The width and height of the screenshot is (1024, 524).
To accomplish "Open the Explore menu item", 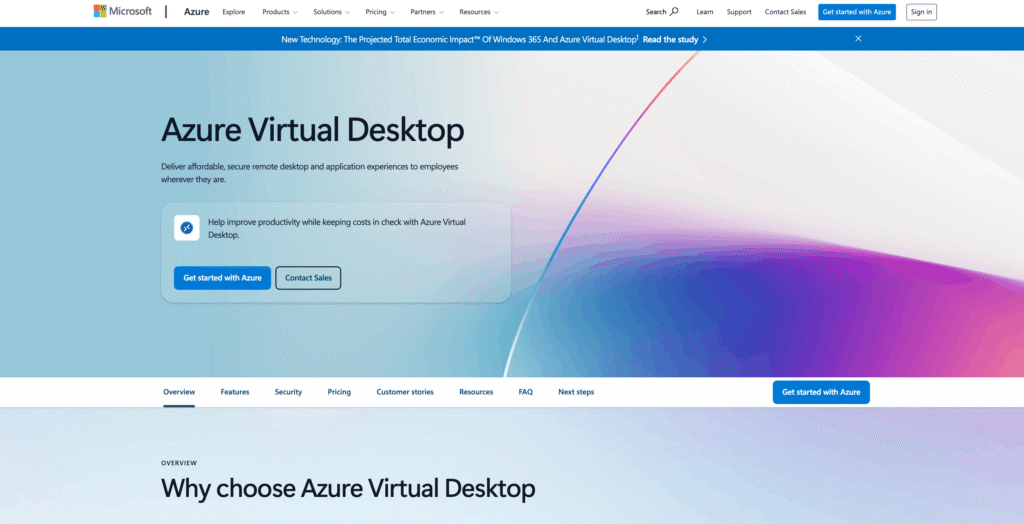I will (x=233, y=12).
